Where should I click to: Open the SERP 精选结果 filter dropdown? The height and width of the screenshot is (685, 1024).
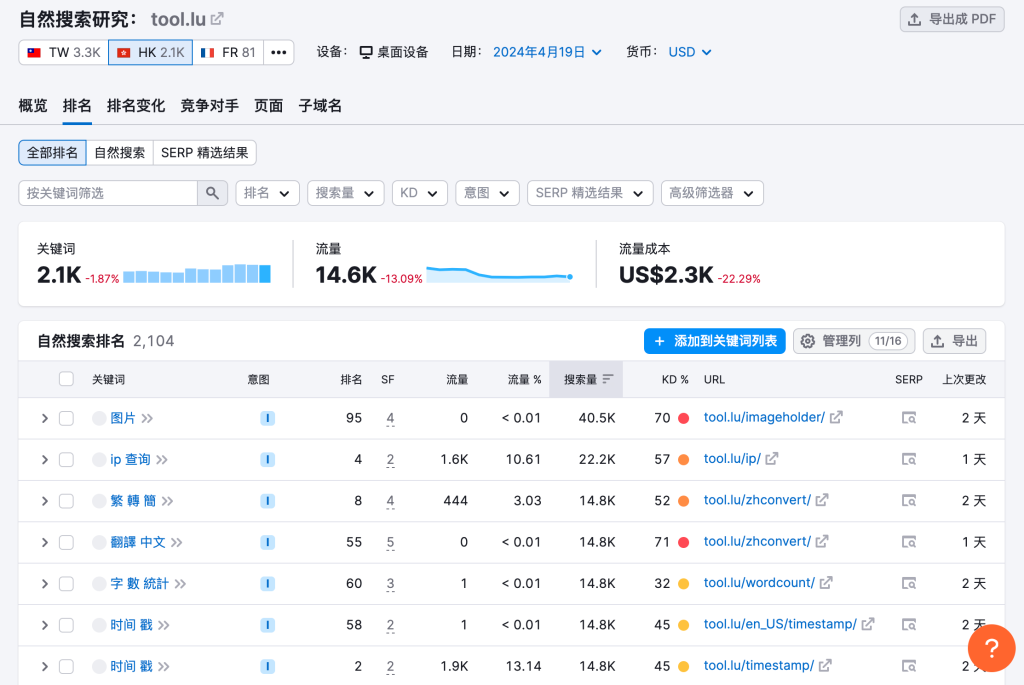pyautogui.click(x=590, y=193)
